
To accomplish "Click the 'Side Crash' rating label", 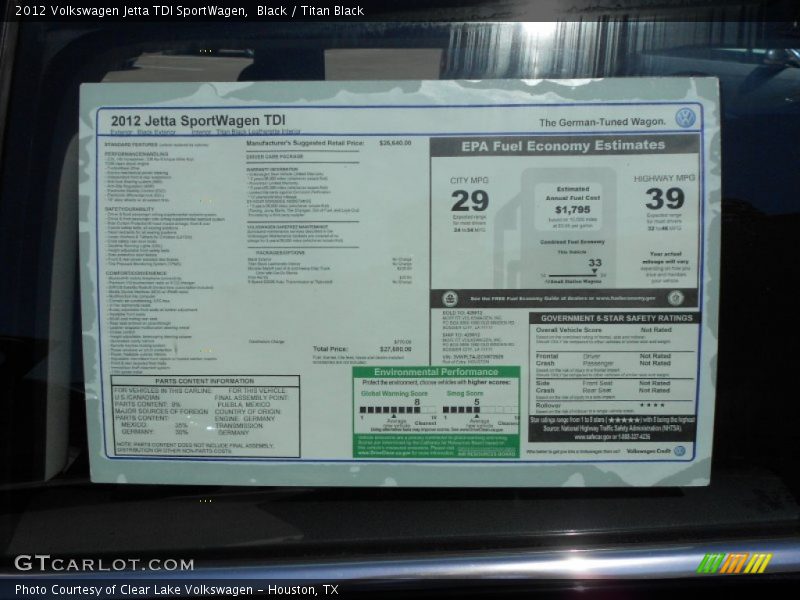I will (x=545, y=386).
